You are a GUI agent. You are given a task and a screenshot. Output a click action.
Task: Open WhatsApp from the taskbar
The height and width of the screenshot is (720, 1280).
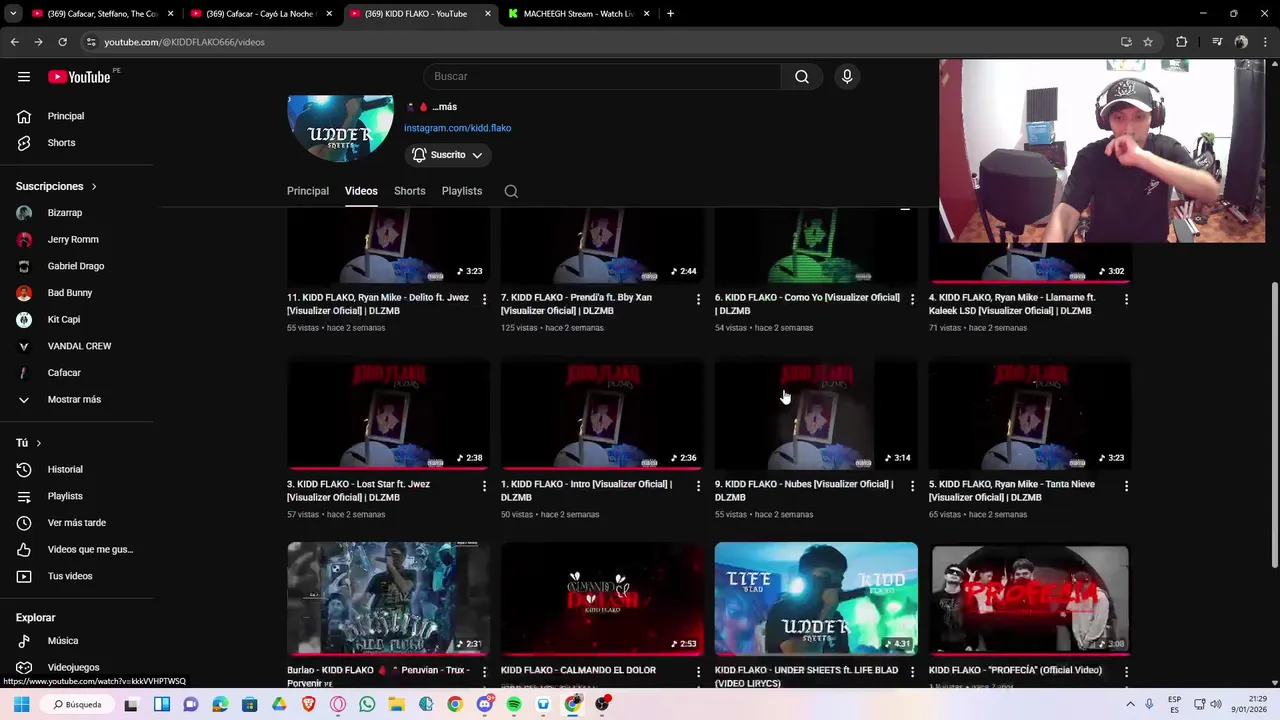tap(367, 704)
